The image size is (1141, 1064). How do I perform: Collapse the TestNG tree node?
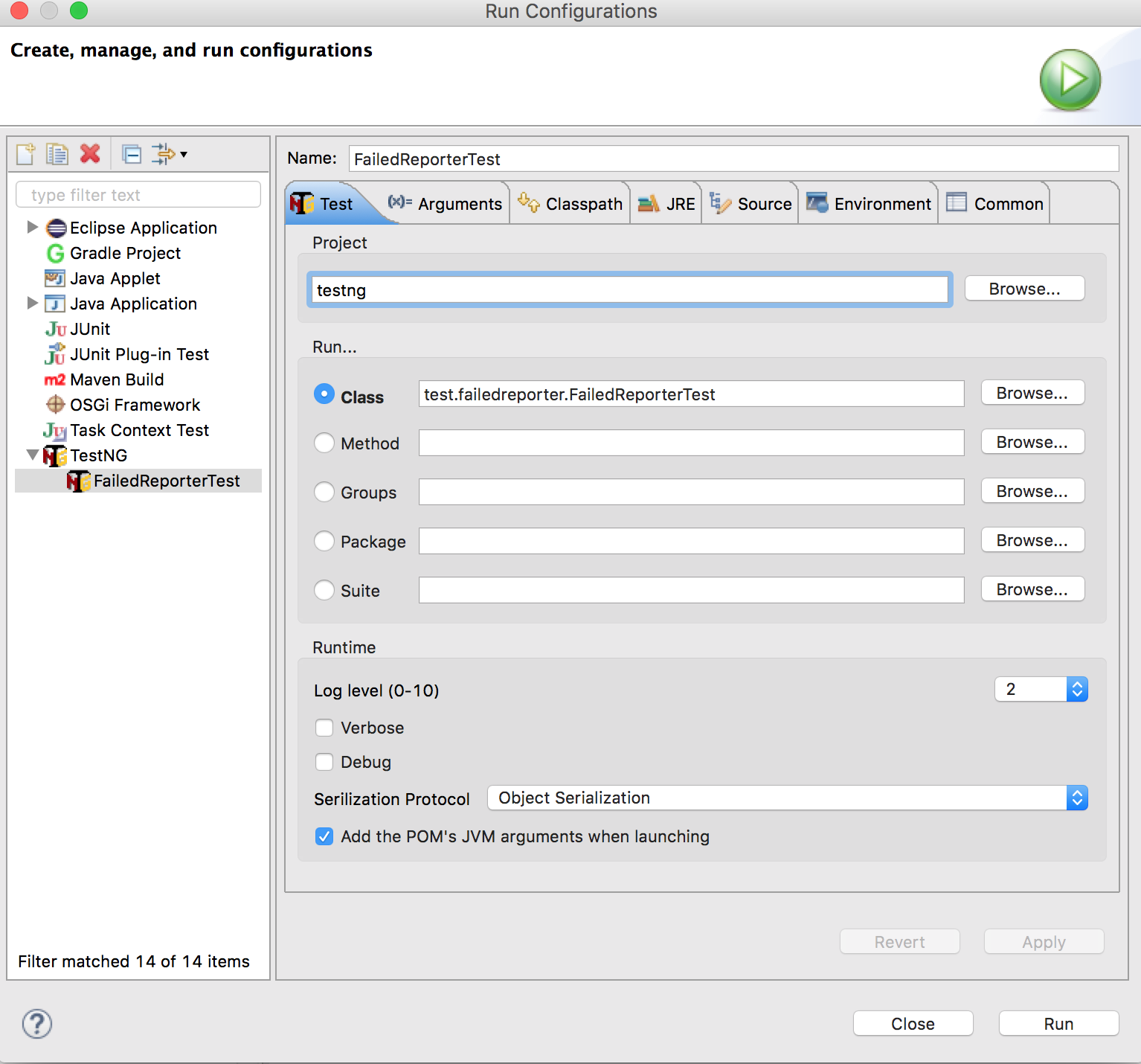coord(32,455)
